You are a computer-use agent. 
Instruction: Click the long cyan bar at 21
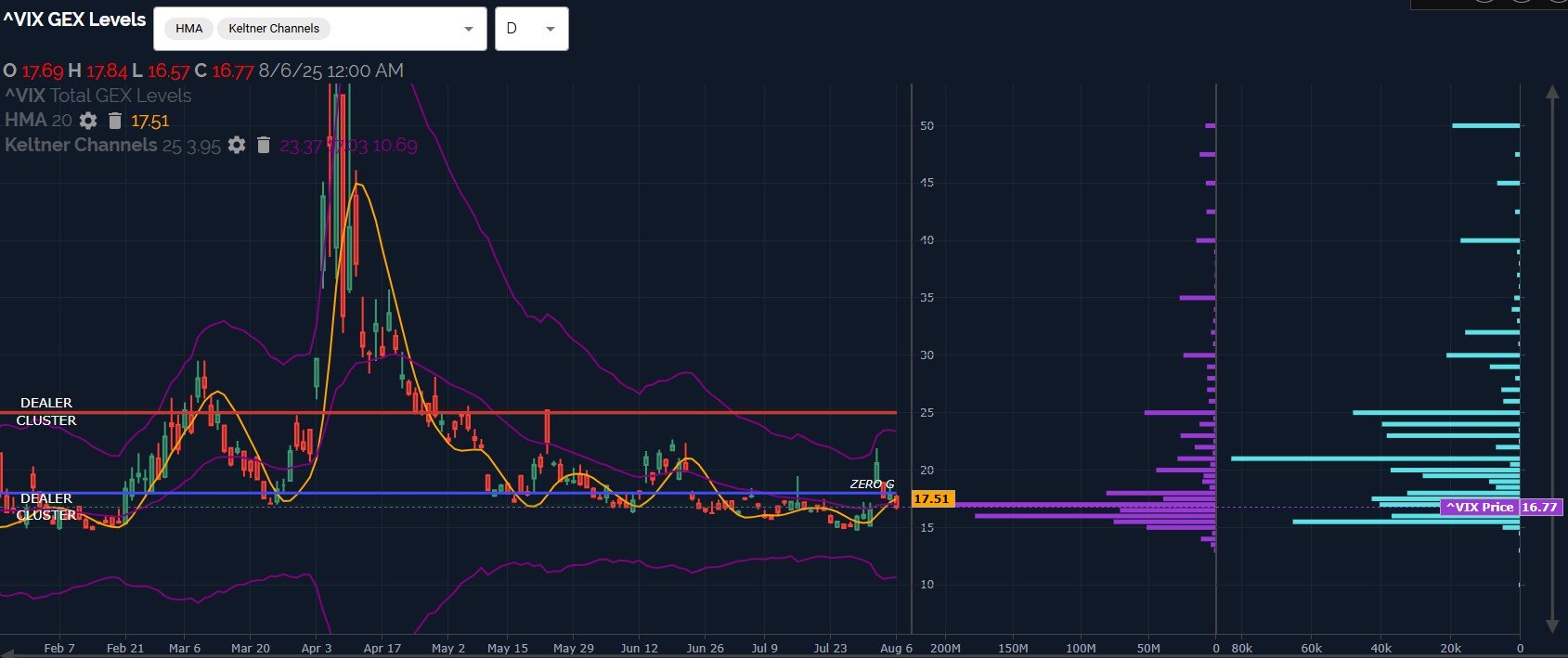click(x=1375, y=458)
